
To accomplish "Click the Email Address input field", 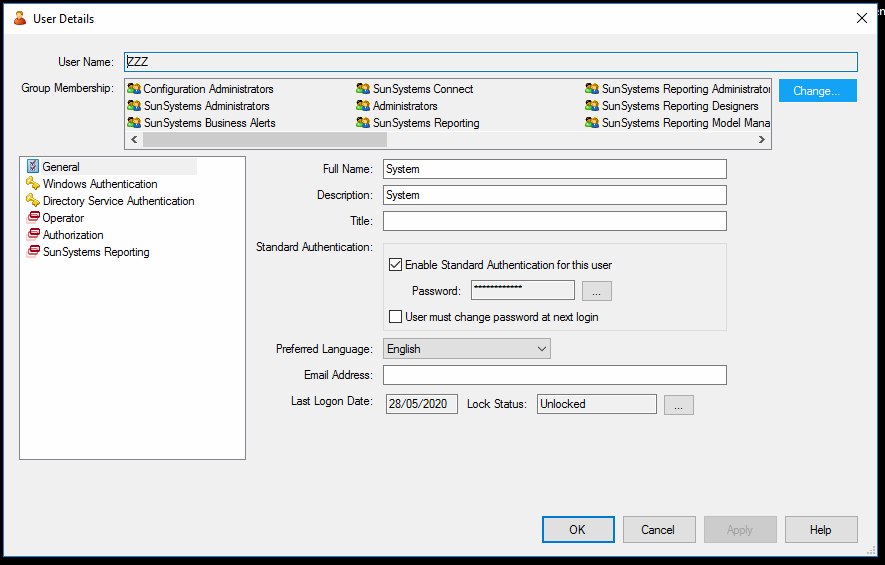I will coord(554,375).
